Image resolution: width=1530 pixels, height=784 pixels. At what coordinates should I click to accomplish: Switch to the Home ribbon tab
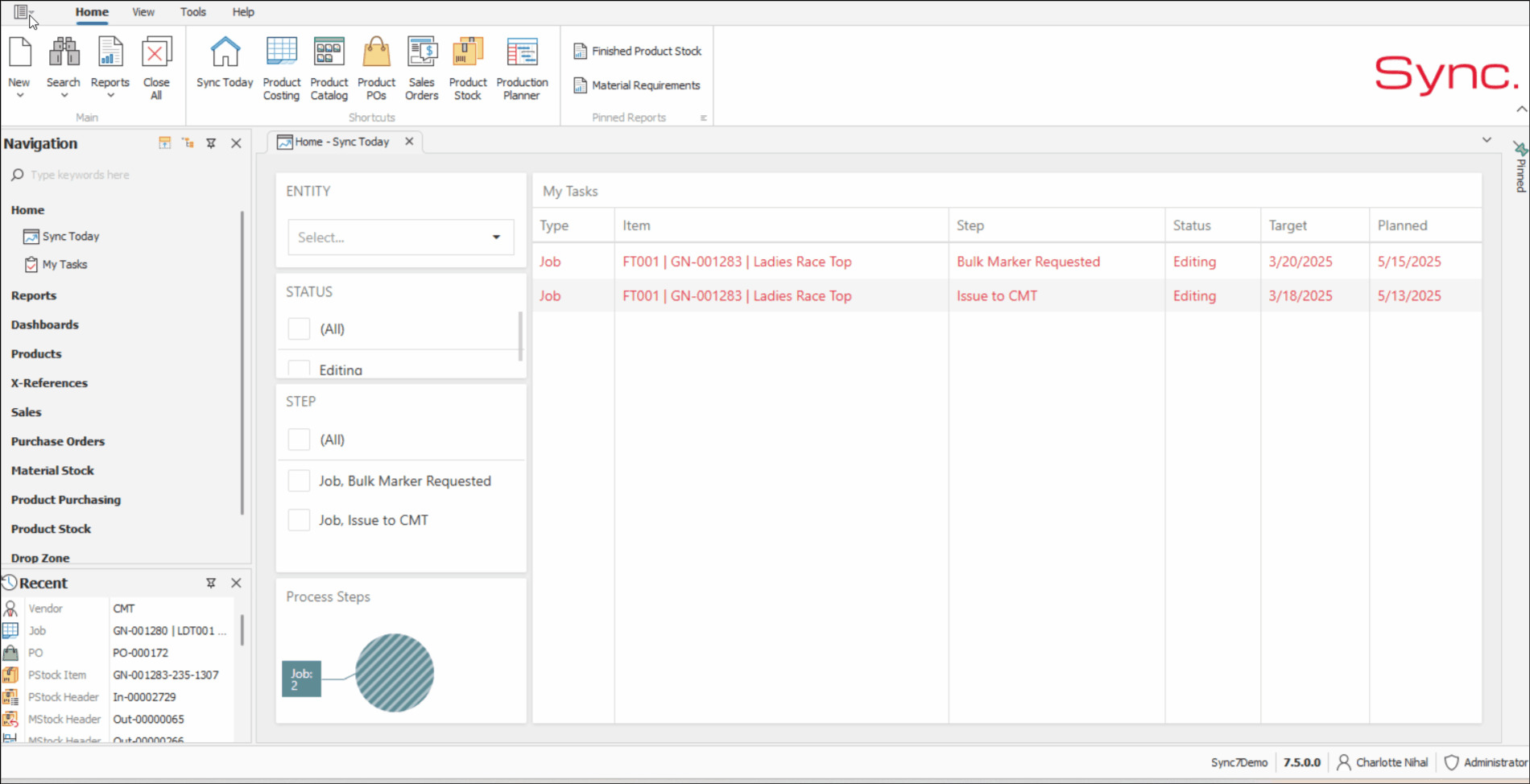pyautogui.click(x=92, y=12)
